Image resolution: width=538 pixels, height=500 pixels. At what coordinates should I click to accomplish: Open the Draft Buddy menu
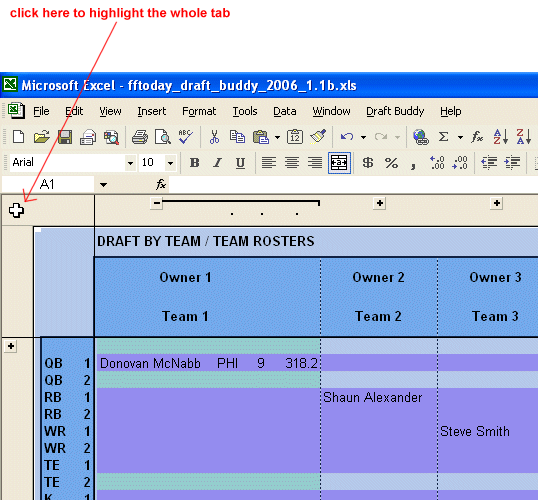395,111
